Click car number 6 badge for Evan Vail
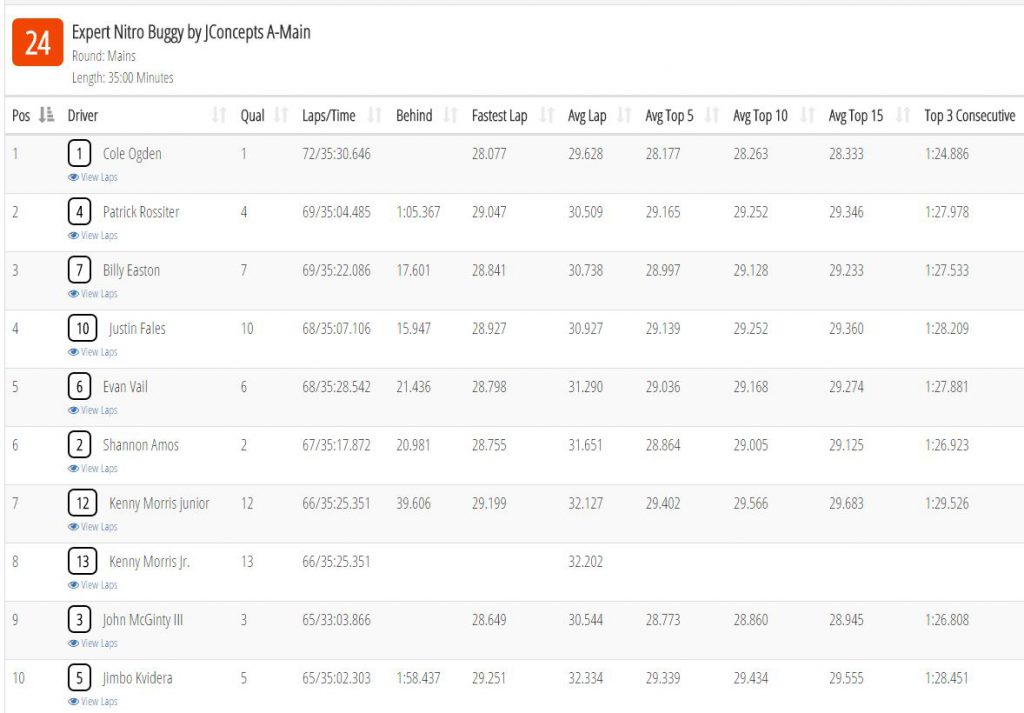 (x=80, y=387)
